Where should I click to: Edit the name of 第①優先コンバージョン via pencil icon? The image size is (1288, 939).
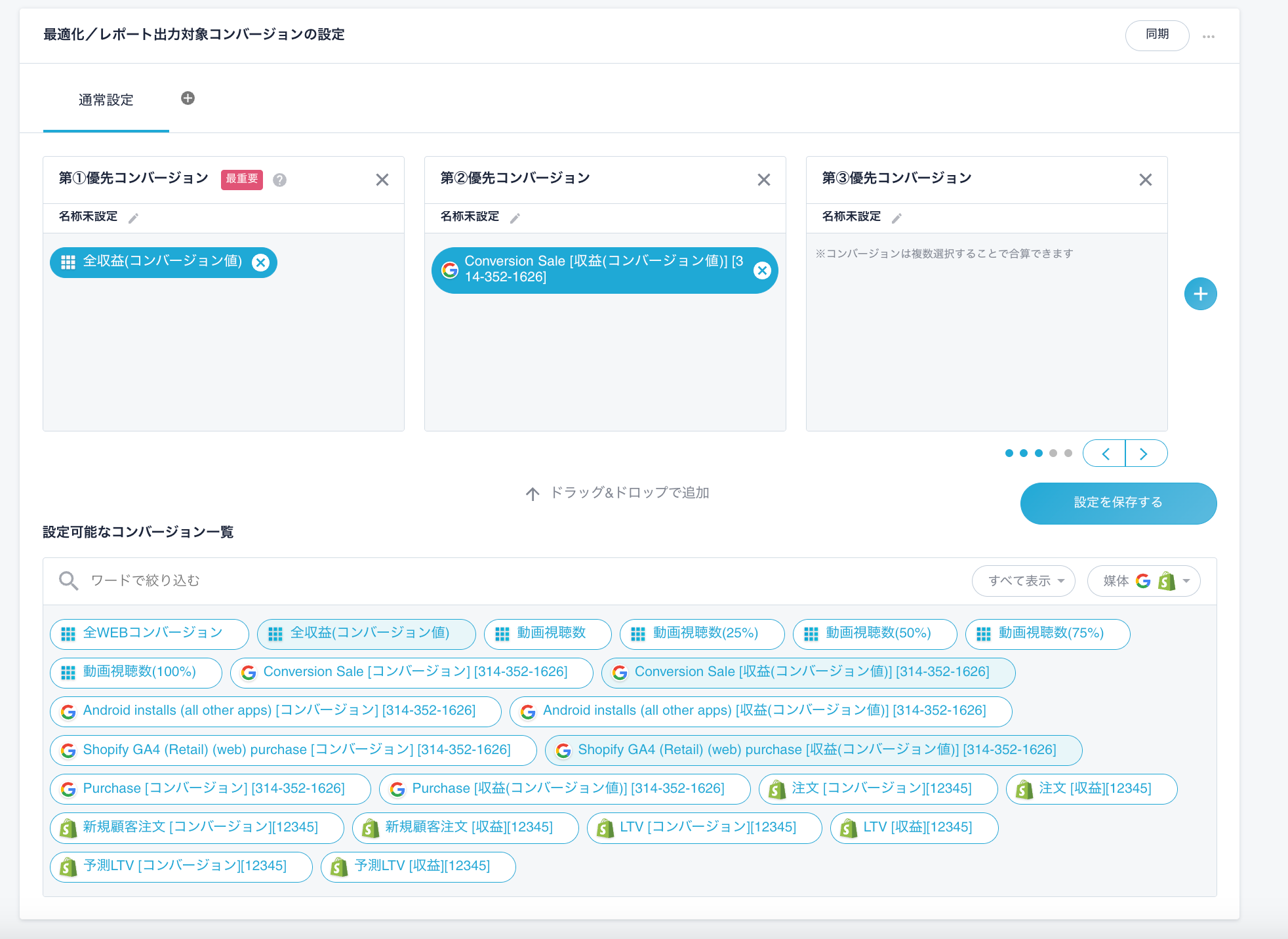click(133, 217)
